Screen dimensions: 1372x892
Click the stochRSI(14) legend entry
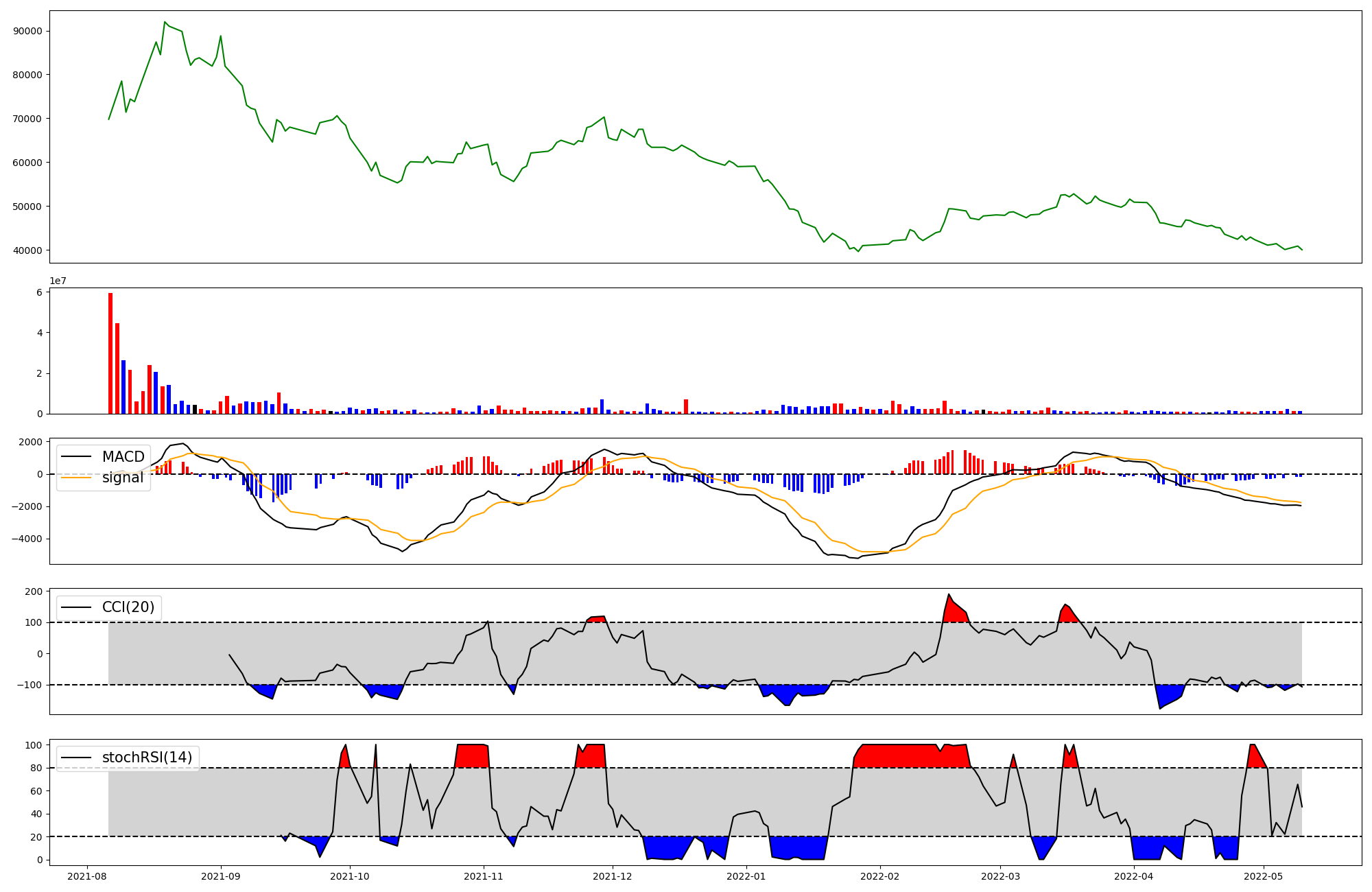tap(147, 758)
